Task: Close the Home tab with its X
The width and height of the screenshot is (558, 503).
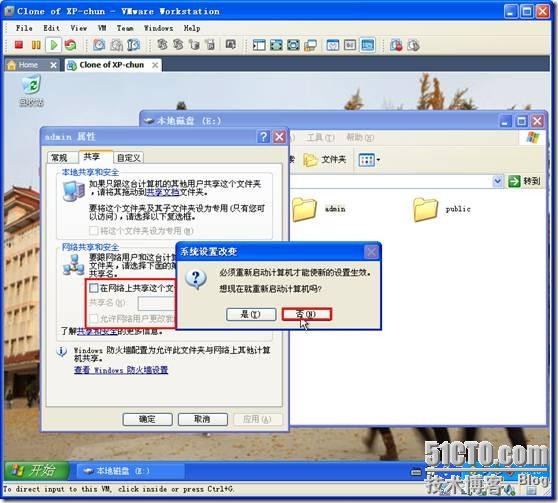Action: 53,65
